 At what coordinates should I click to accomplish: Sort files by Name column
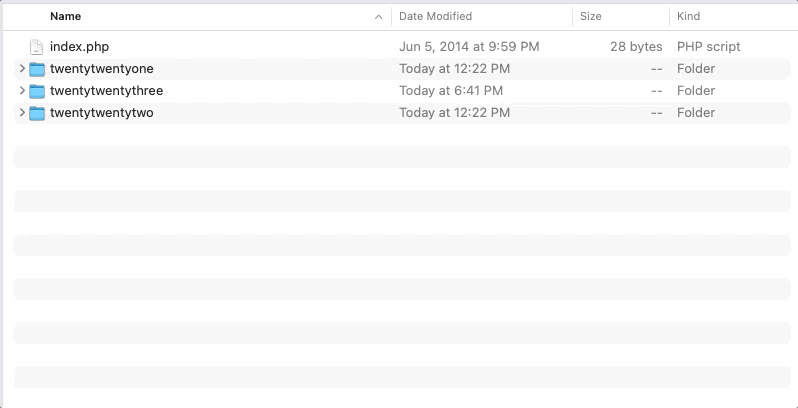point(66,17)
